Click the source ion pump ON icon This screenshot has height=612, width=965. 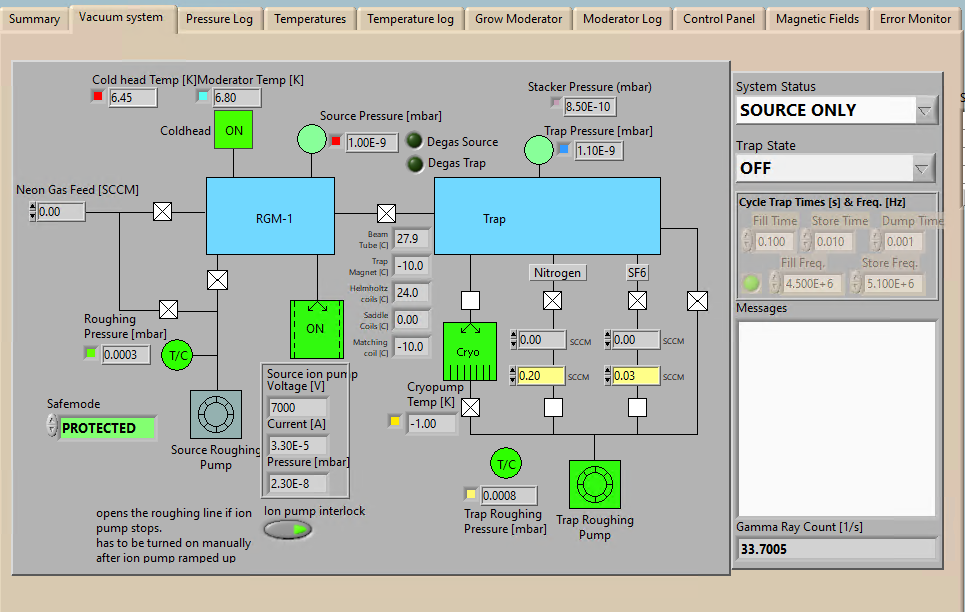coord(316,328)
